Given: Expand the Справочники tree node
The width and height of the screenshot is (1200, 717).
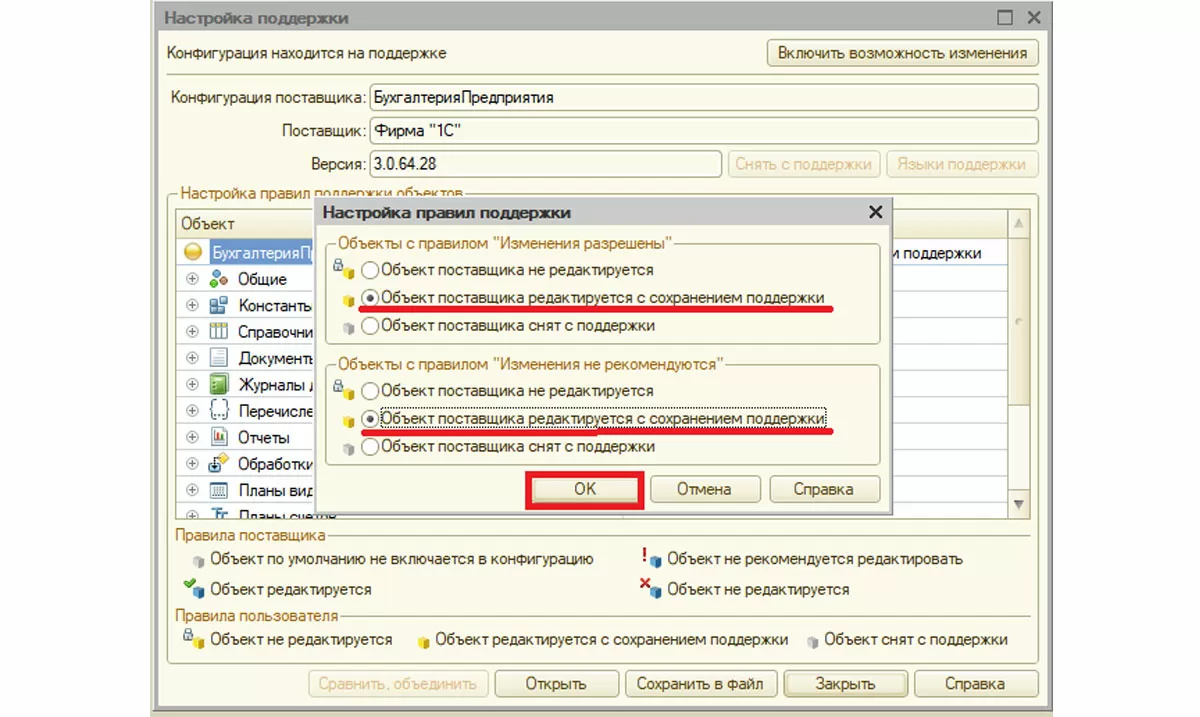Looking at the screenshot, I should click(193, 331).
